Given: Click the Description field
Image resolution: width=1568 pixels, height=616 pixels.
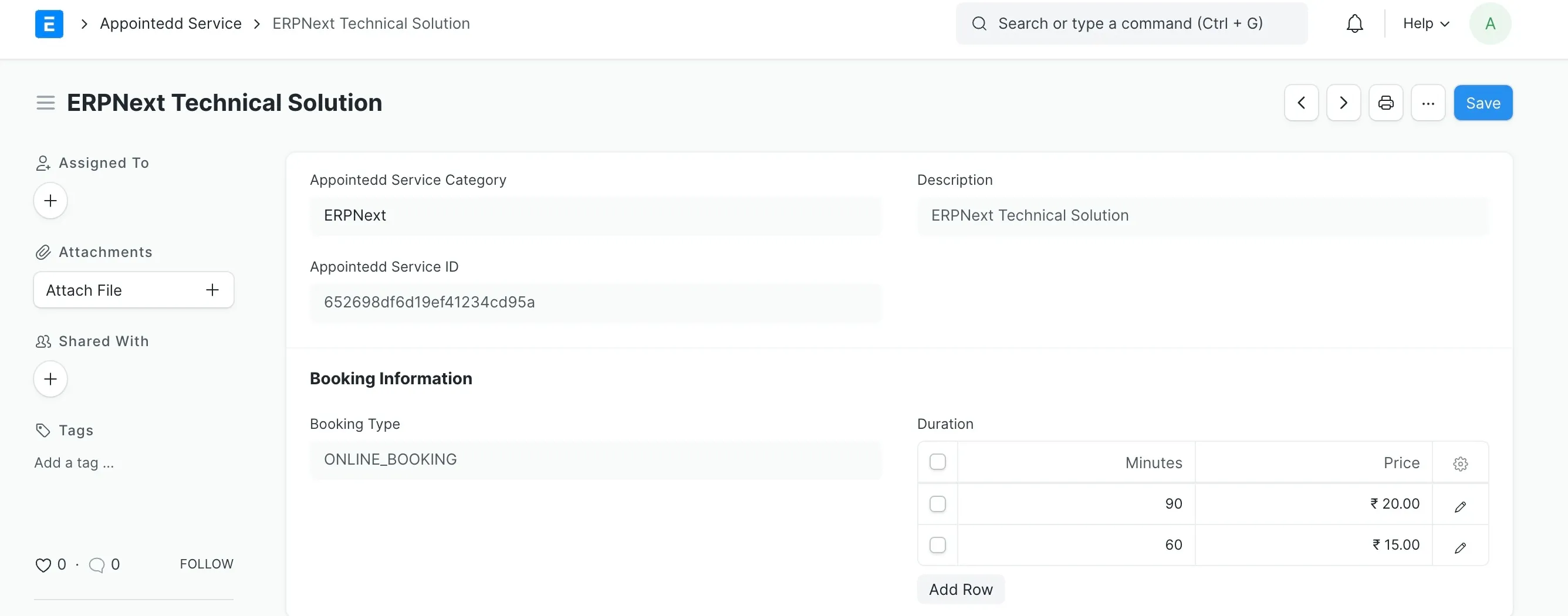Looking at the screenshot, I should click(x=1203, y=215).
